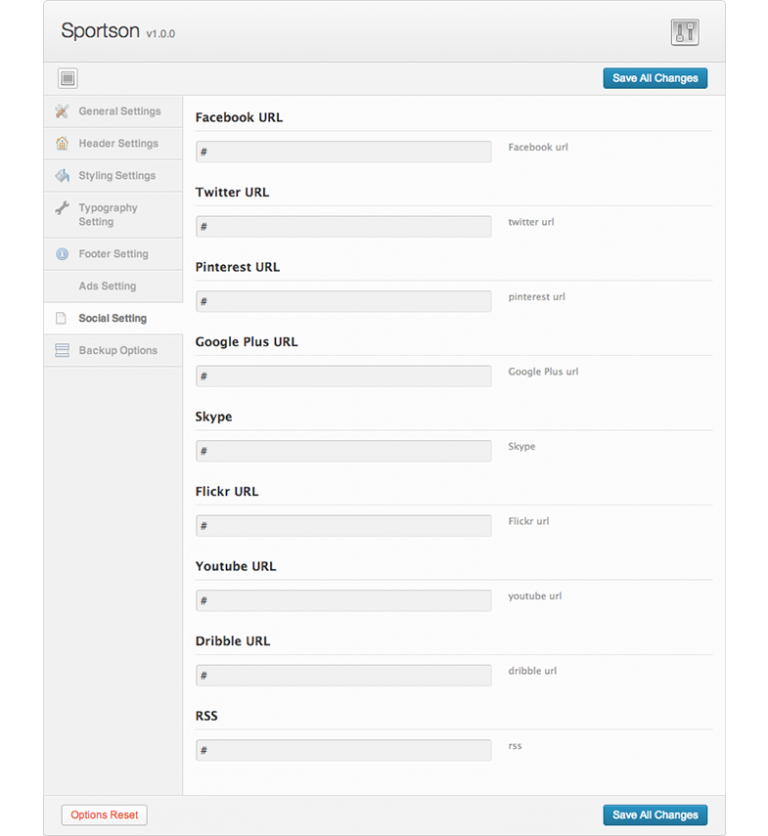Screen dimensions: 768x836
Task: Click the house icon for Header Settings
Action: 62,143
